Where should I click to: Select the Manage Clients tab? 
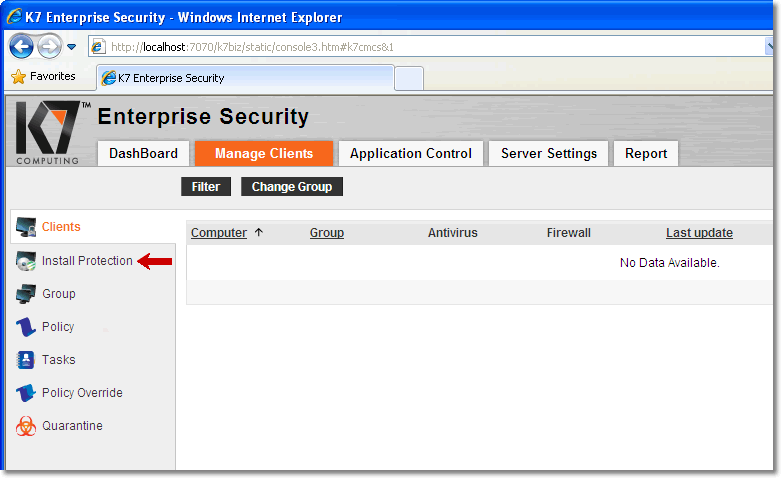coord(264,153)
